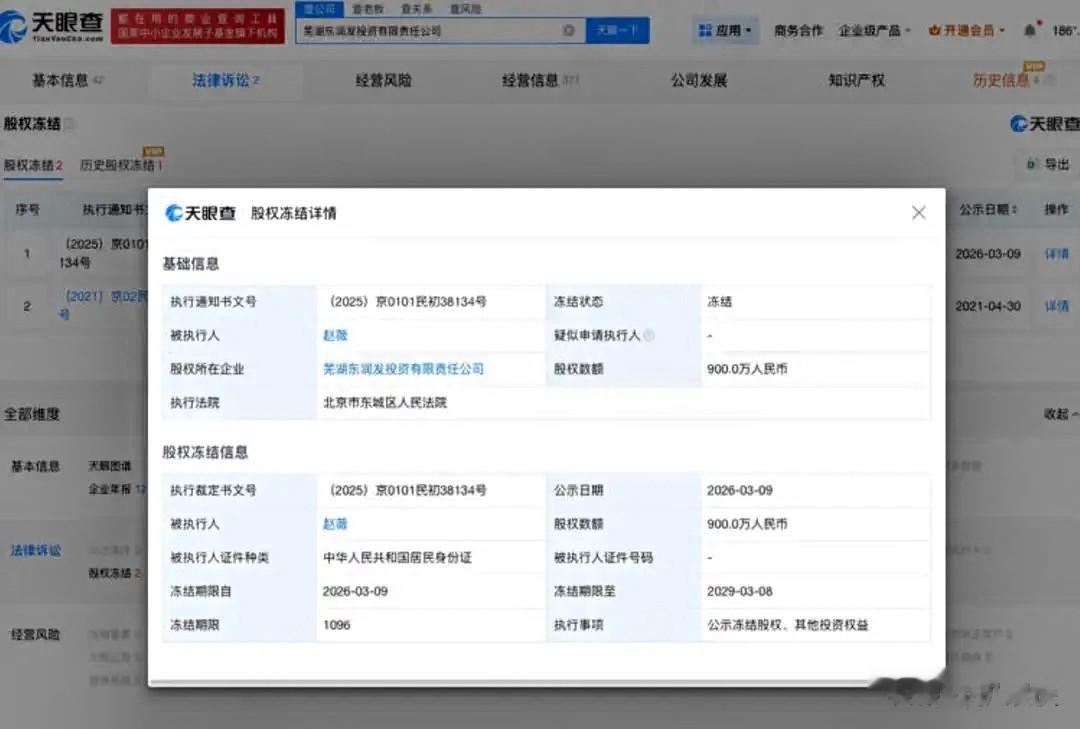Viewport: 1080px width, 729px height.
Task: Click the 天眼一下 search button
Action: pyautogui.click(x=617, y=30)
